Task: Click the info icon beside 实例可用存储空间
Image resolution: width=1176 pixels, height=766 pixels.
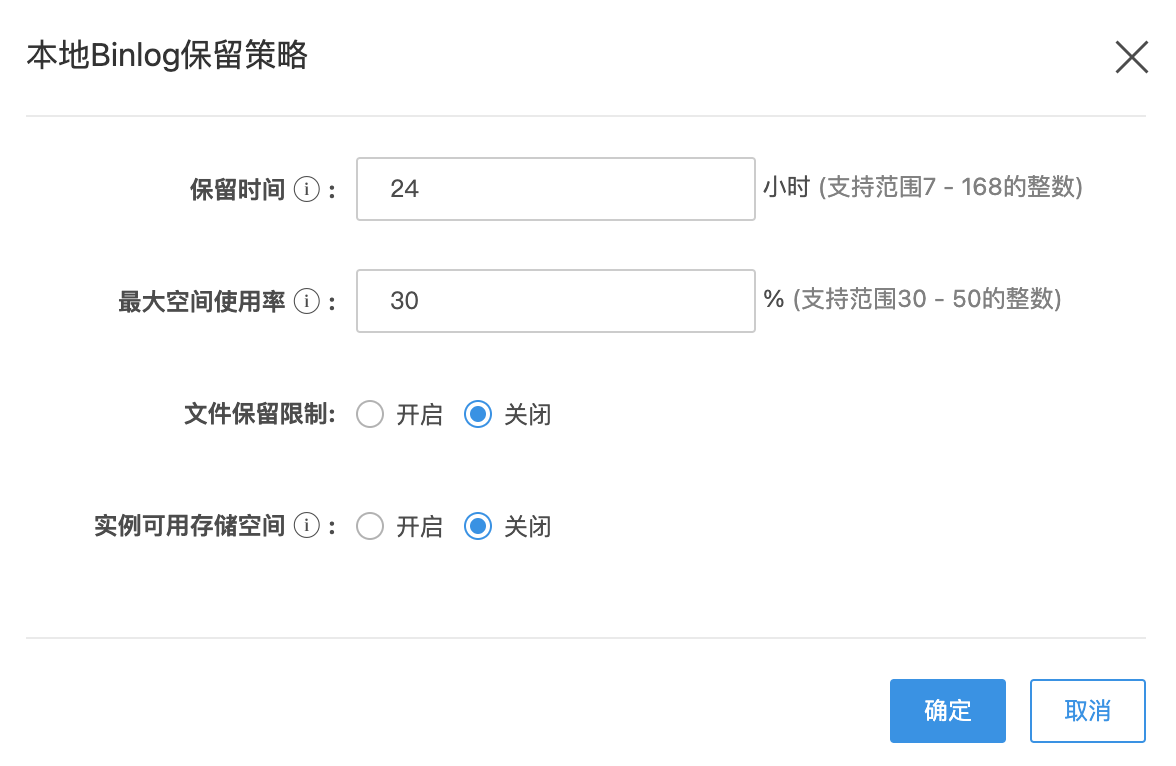Action: [306, 526]
